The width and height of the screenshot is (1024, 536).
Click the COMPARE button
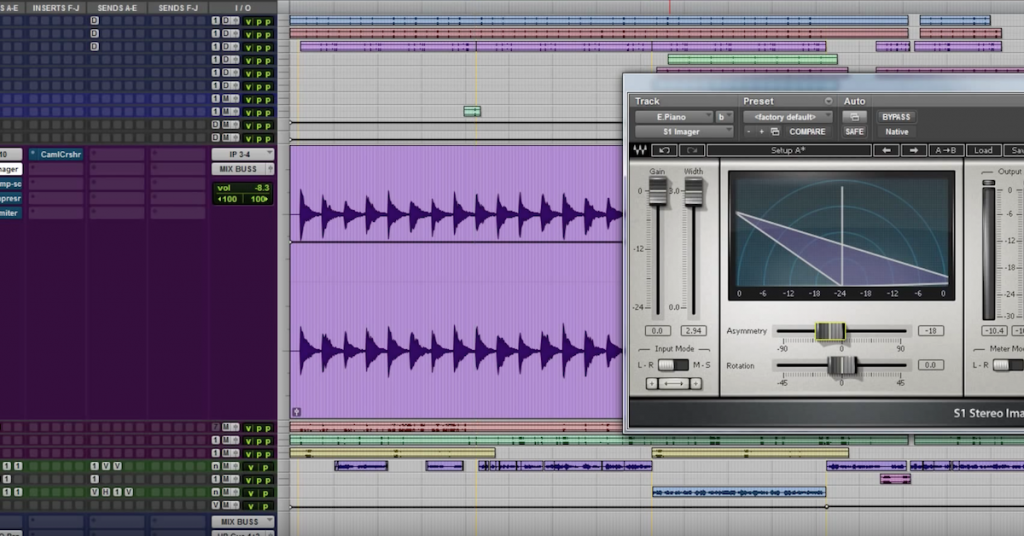[x=807, y=131]
